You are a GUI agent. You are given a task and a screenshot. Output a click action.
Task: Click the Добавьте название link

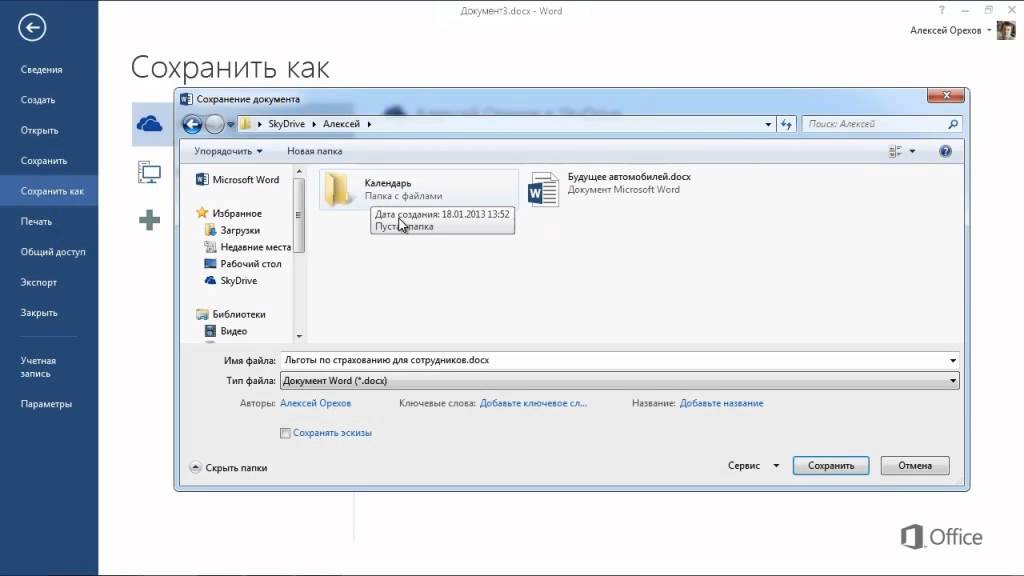[x=722, y=404]
